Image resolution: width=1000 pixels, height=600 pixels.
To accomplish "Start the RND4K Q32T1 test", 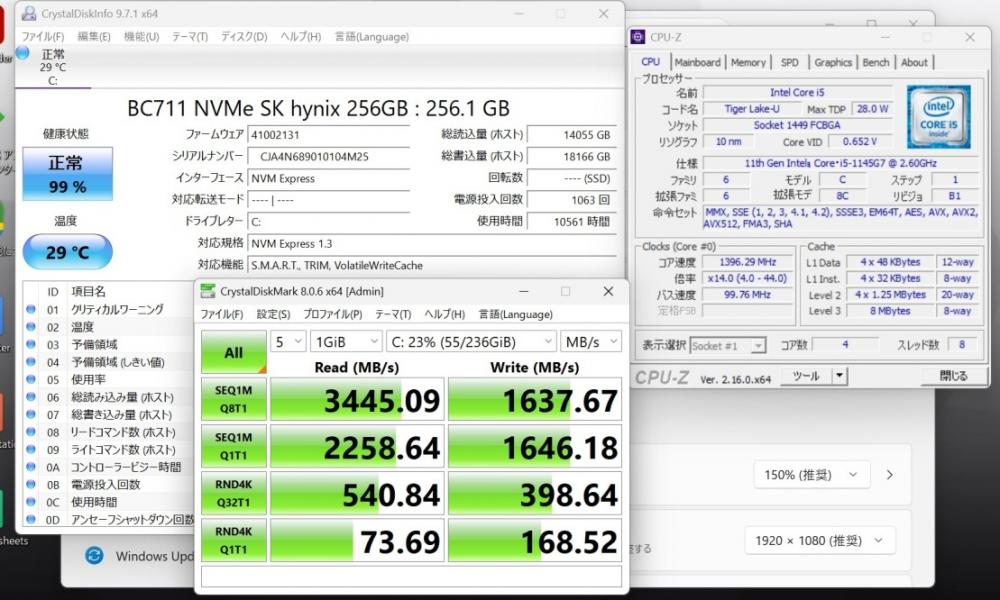I will click(x=233, y=494).
